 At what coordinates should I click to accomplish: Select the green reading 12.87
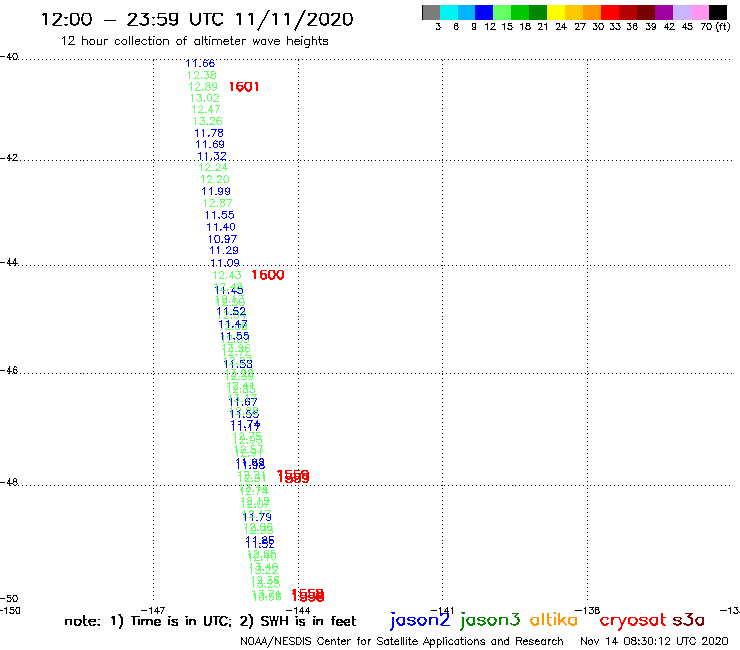click(218, 203)
